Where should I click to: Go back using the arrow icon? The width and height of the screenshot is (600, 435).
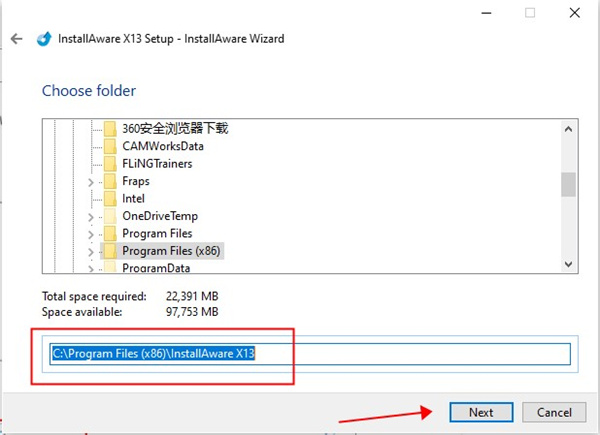16,39
